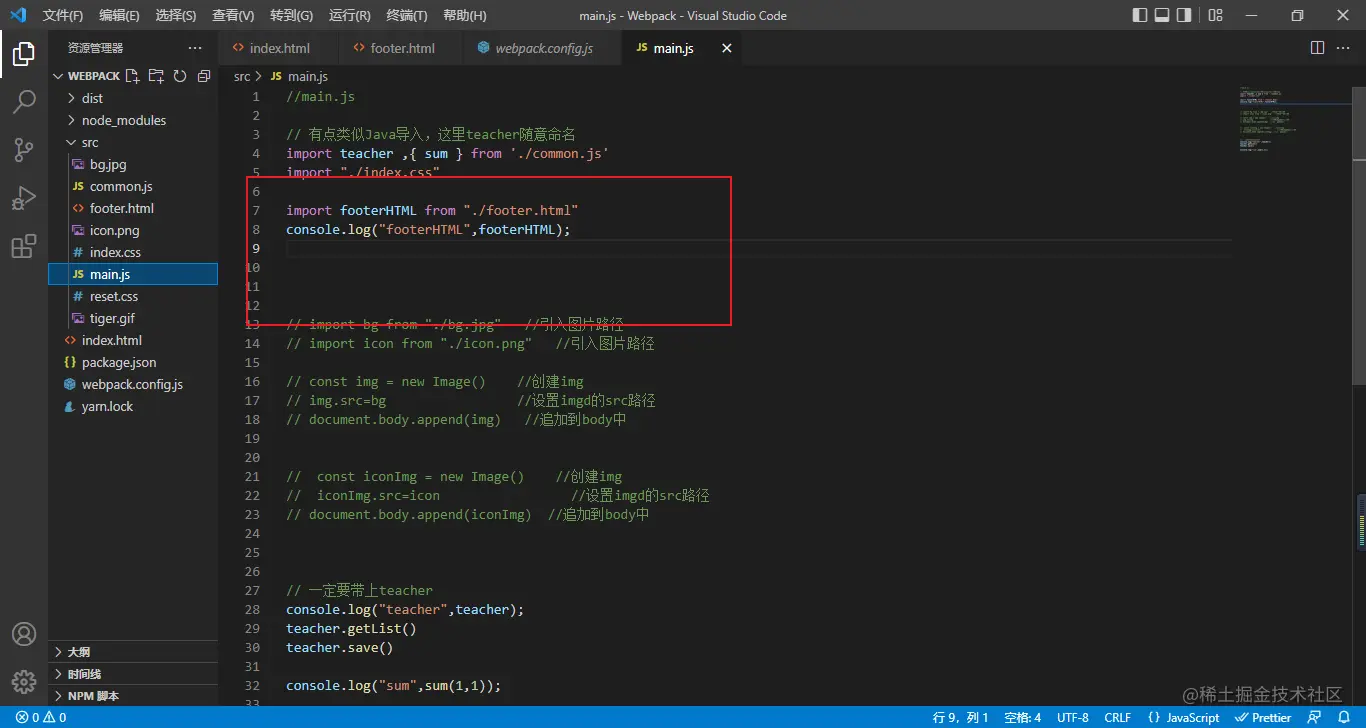Screen dimensions: 1366x728
Task: Select bg.jpg in the file tree
Action: (133, 164)
